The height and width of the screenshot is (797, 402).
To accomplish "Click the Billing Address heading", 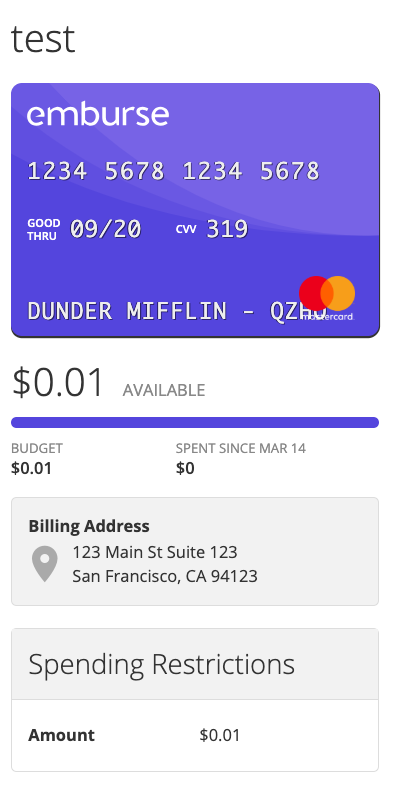I will (89, 526).
